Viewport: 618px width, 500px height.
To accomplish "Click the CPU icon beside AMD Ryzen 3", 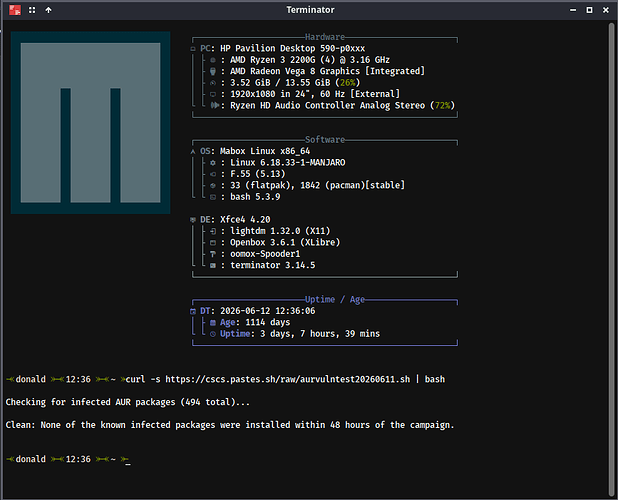I will [213, 60].
